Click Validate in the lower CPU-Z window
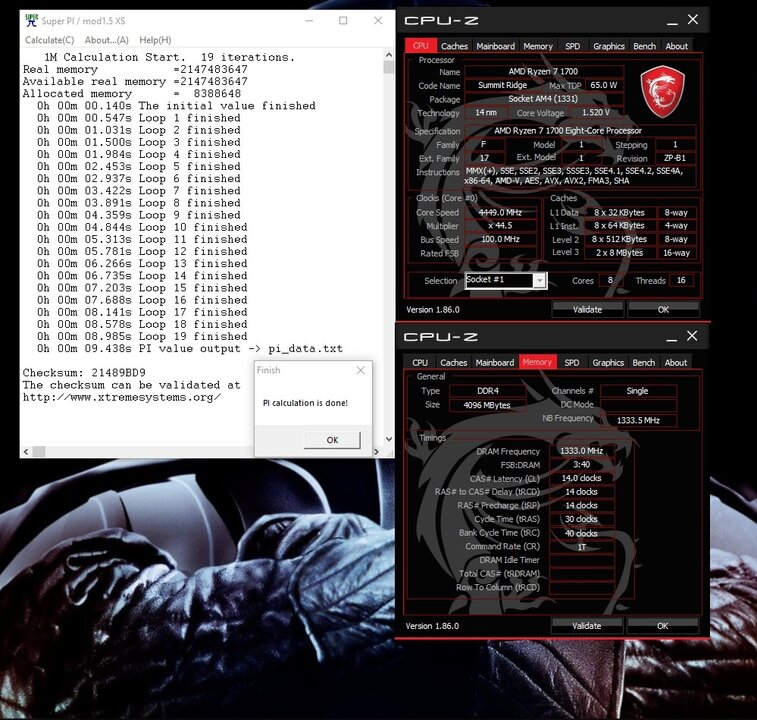757x720 pixels. coord(587,626)
